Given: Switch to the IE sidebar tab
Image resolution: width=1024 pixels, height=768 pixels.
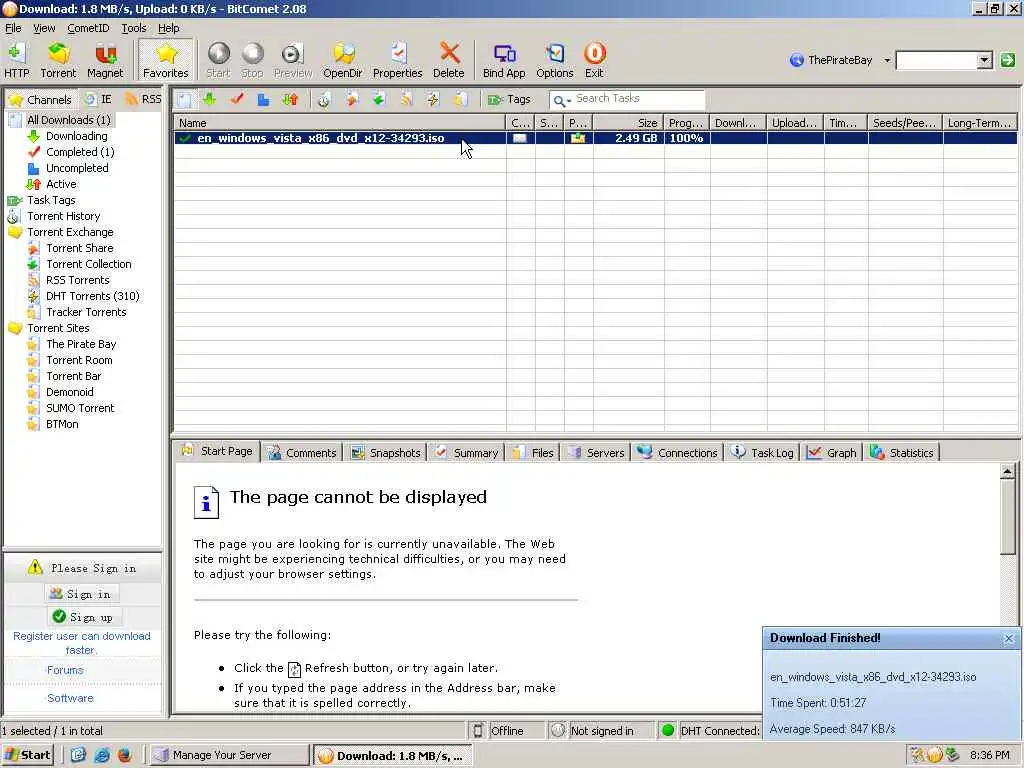Looking at the screenshot, I should tap(99, 99).
